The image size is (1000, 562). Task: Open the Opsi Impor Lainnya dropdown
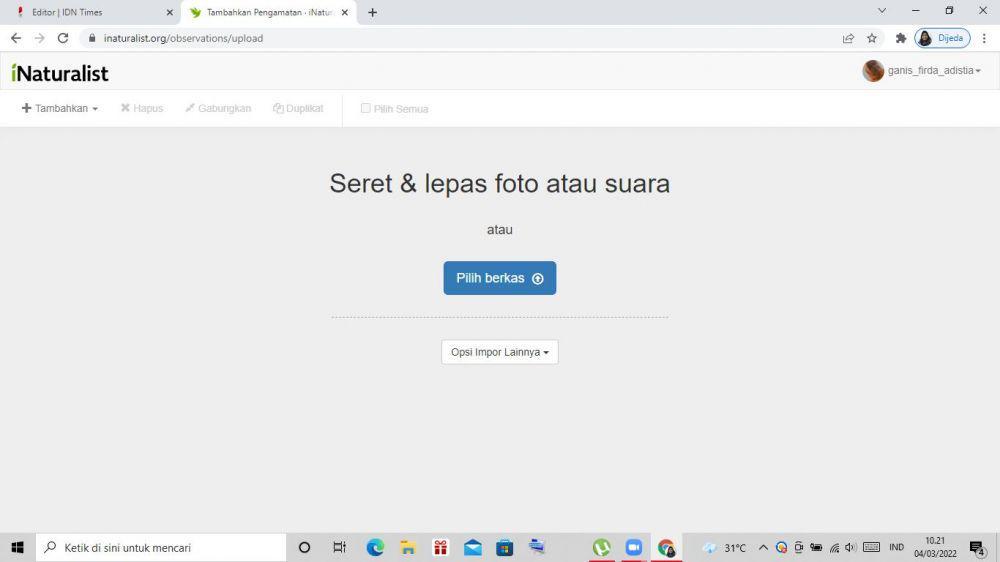pyautogui.click(x=499, y=352)
